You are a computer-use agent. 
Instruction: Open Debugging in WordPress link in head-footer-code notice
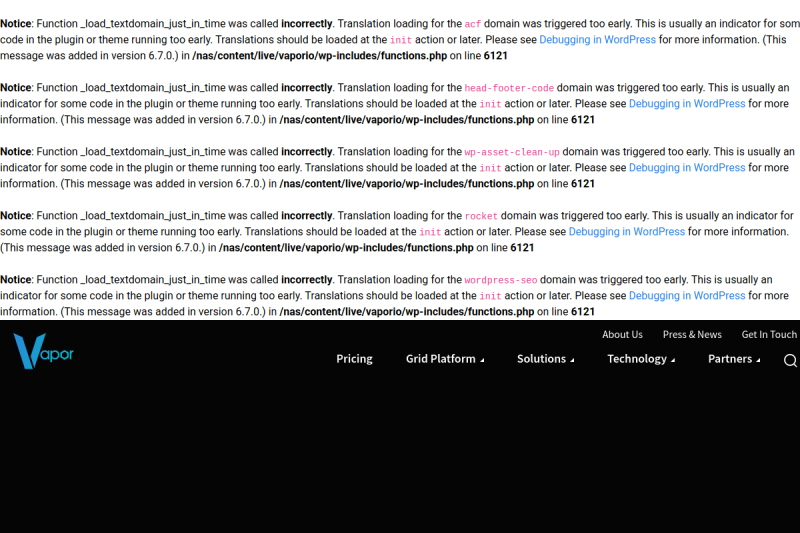tap(687, 104)
